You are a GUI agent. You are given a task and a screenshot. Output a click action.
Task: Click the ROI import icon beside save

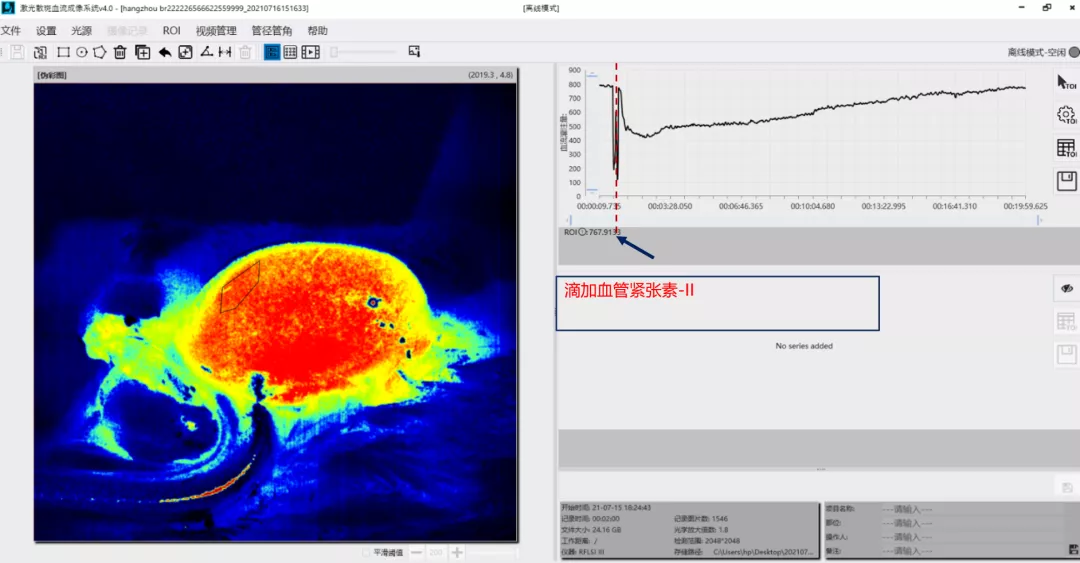(40, 52)
